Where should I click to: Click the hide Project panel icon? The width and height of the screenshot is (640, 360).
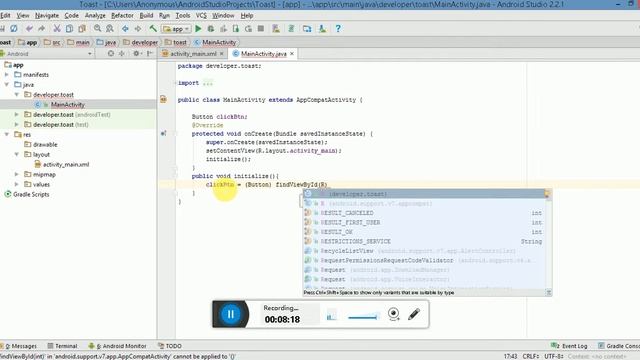point(150,53)
